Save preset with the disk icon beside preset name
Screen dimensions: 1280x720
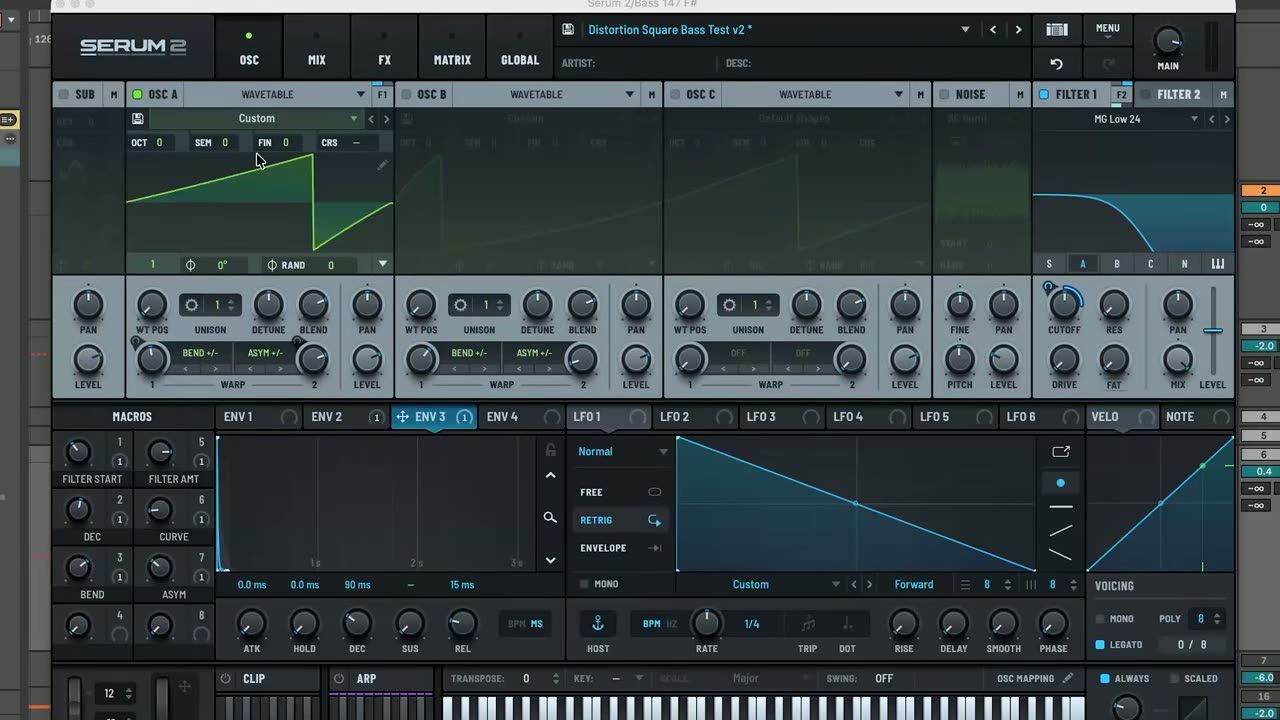click(568, 30)
